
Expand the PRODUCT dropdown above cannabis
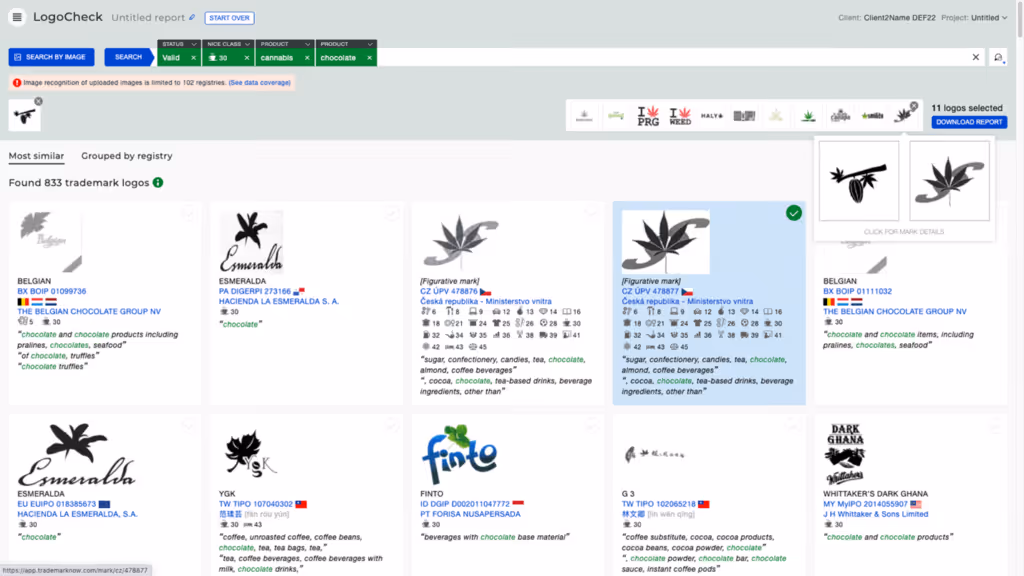coord(307,44)
